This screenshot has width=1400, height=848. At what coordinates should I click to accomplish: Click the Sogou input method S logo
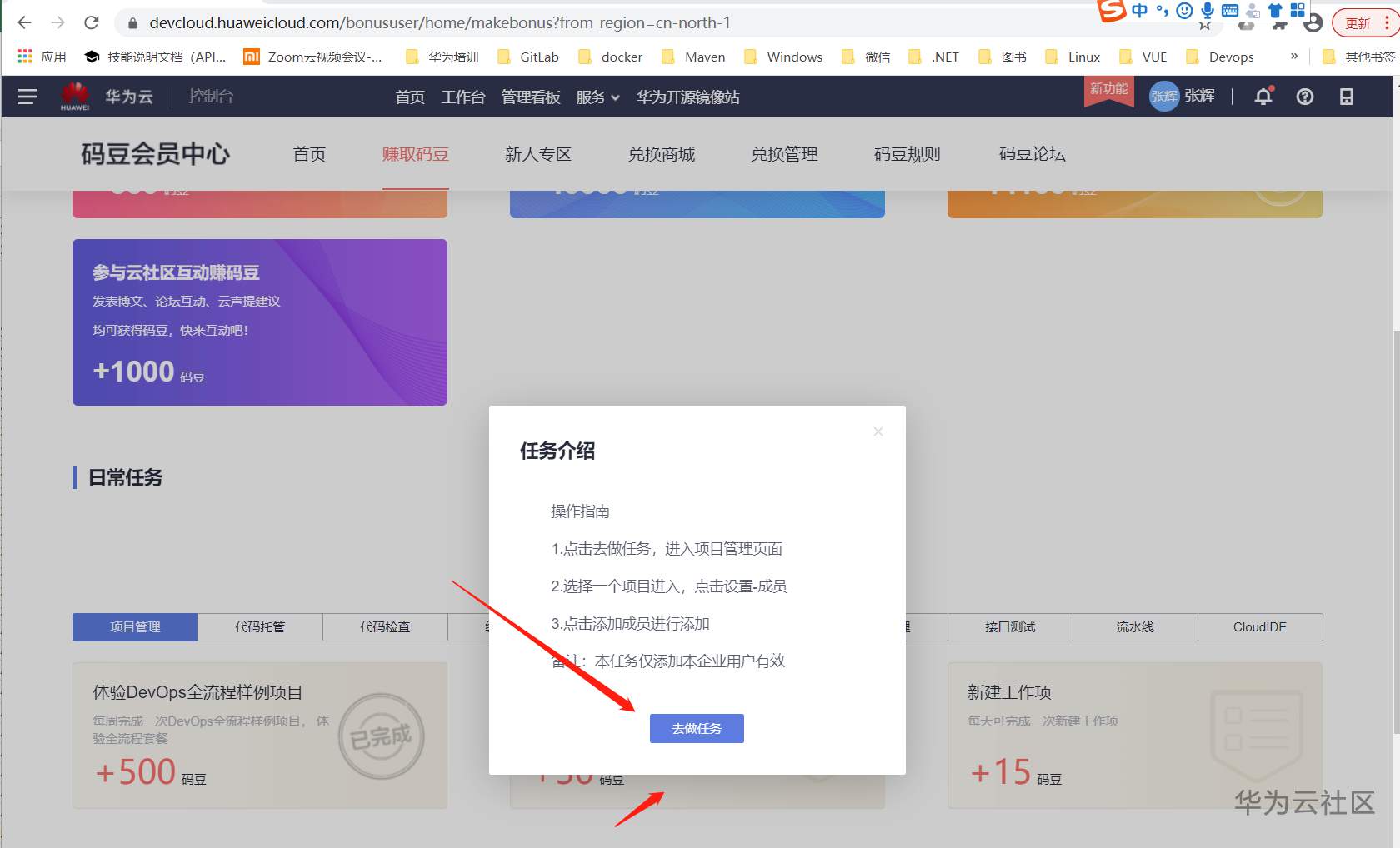click(x=1112, y=10)
